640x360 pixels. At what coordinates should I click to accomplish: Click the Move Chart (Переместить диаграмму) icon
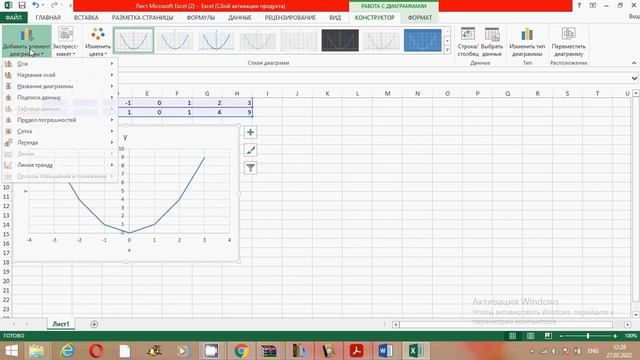pos(568,41)
